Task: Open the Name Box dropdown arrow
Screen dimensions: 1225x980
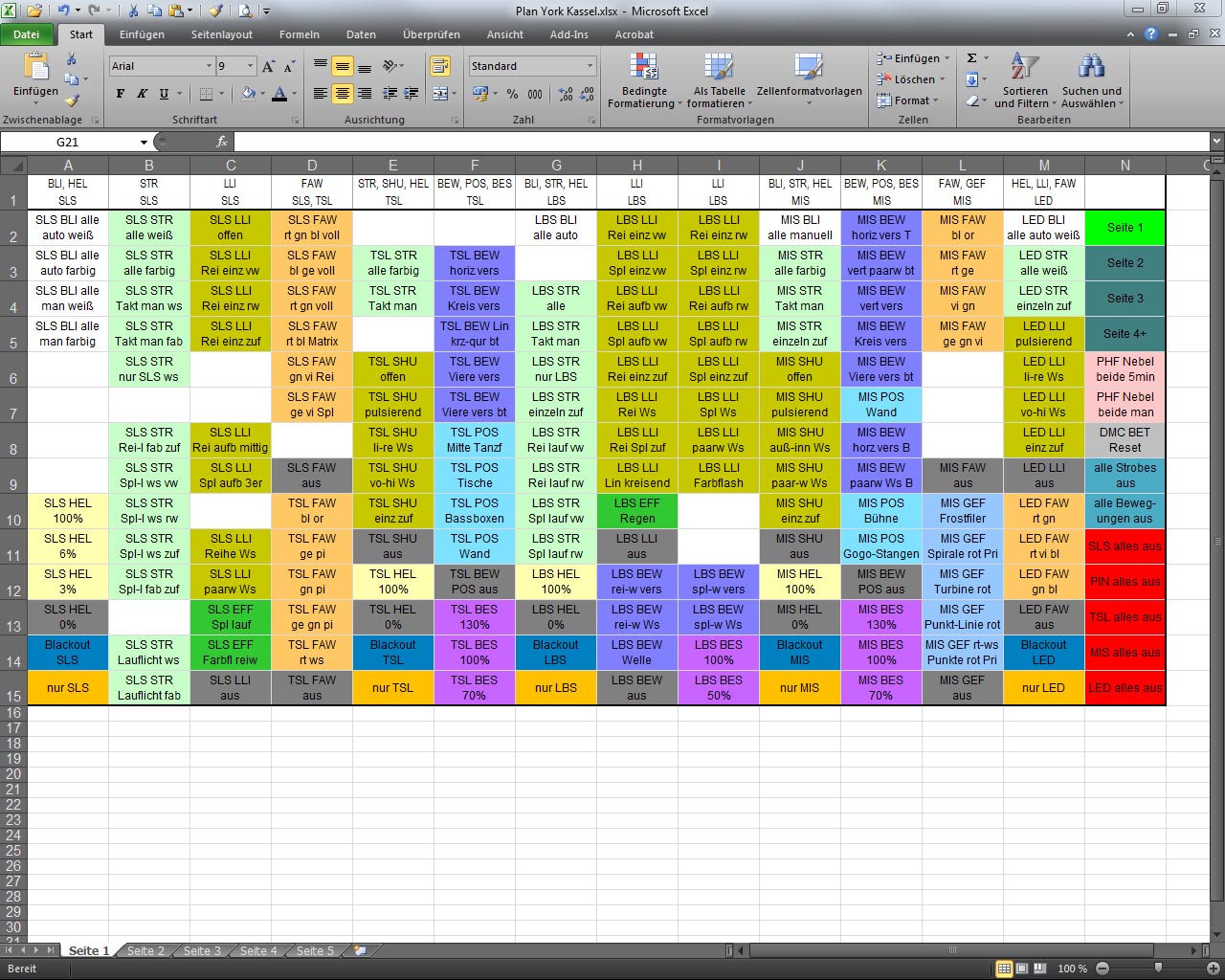Action: [144, 142]
